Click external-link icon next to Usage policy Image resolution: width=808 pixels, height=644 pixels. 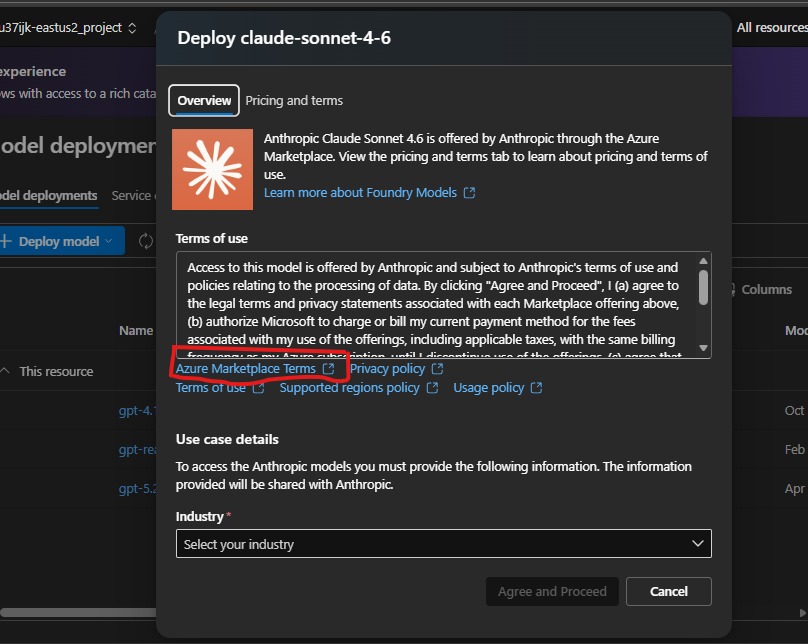(536, 387)
